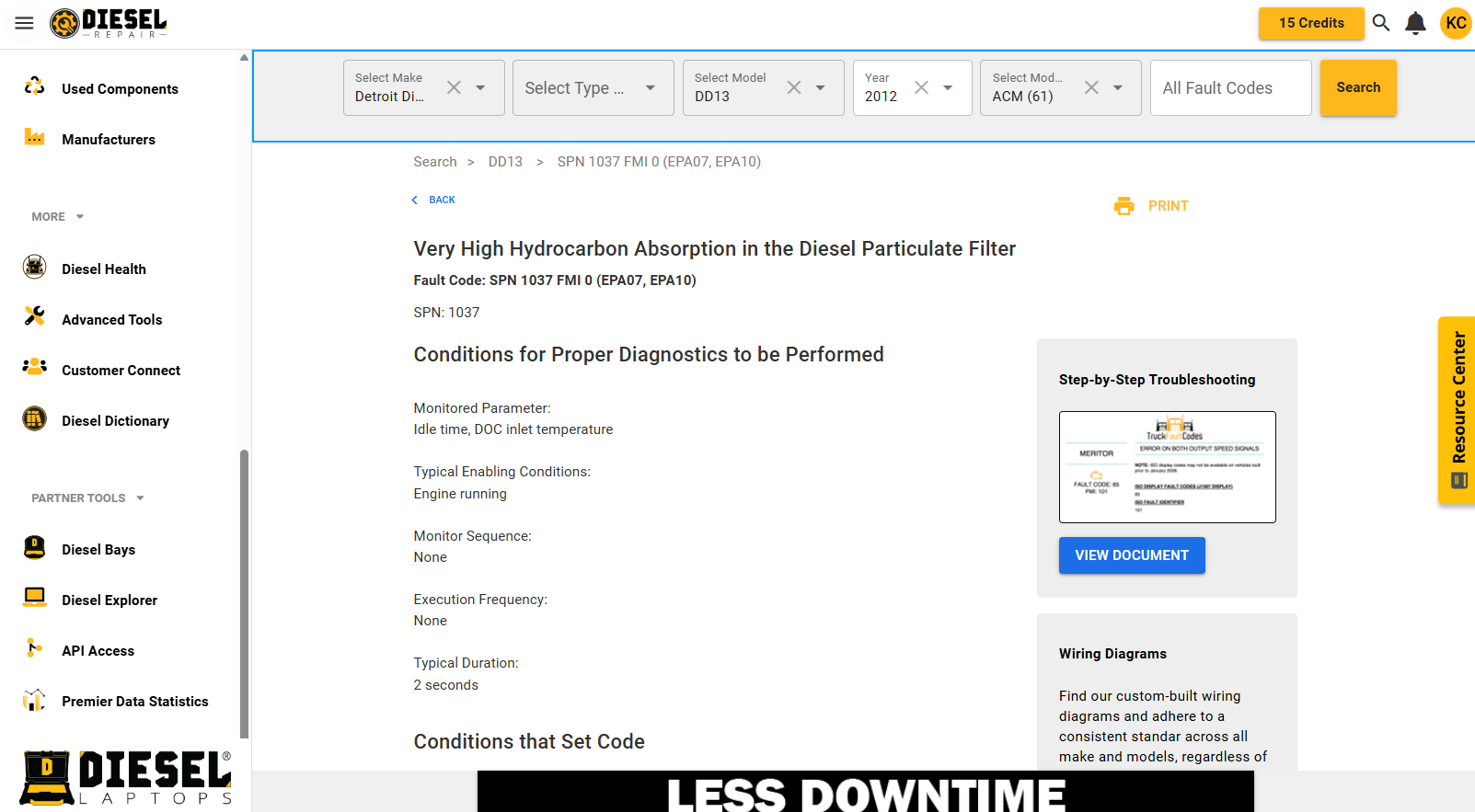Viewport: 1475px width, 812px height.
Task: Click the Premier Data Statistics icon
Action: (35, 699)
